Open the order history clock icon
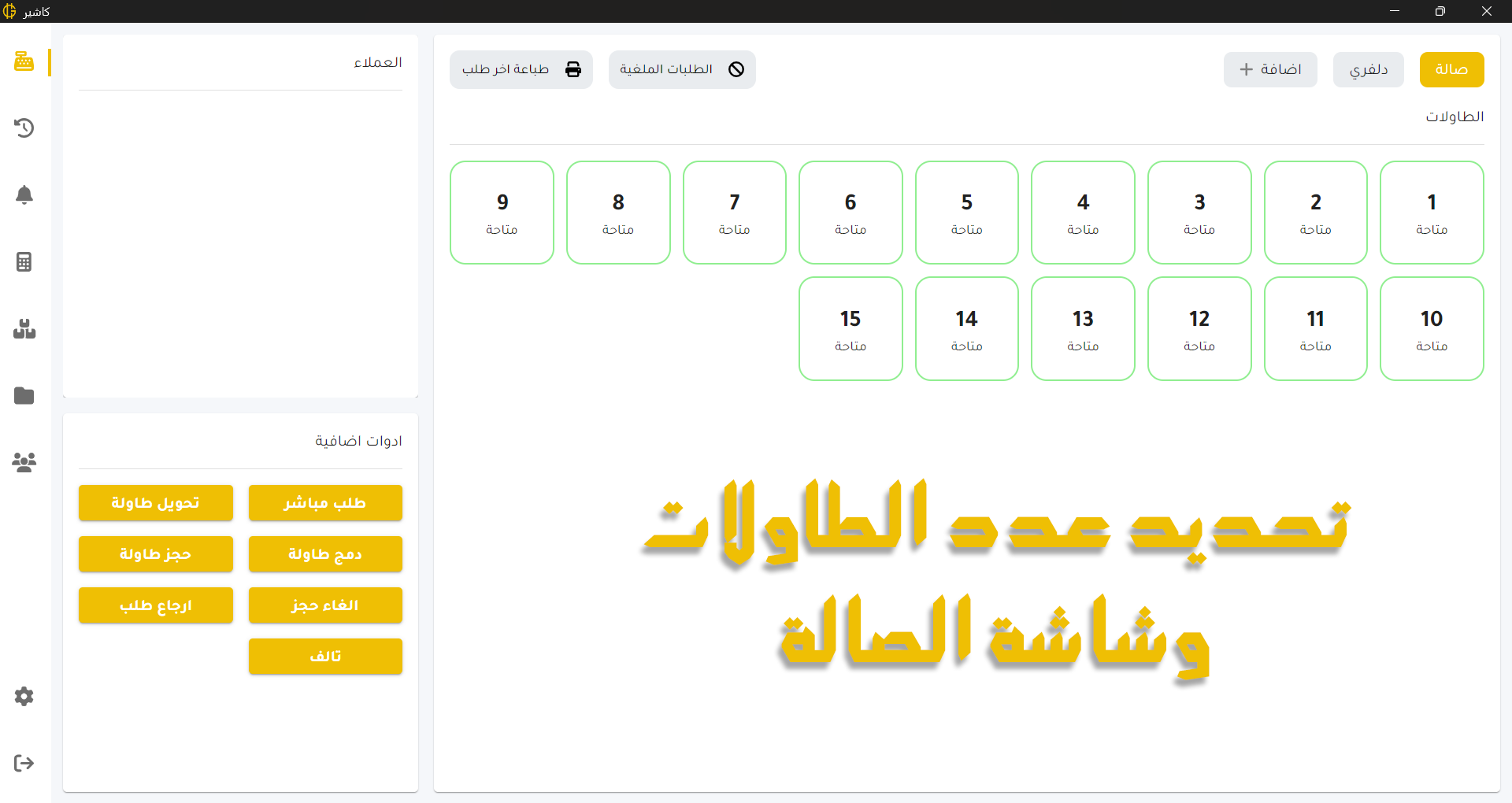Screen dimensions: 1512x803 (24, 128)
